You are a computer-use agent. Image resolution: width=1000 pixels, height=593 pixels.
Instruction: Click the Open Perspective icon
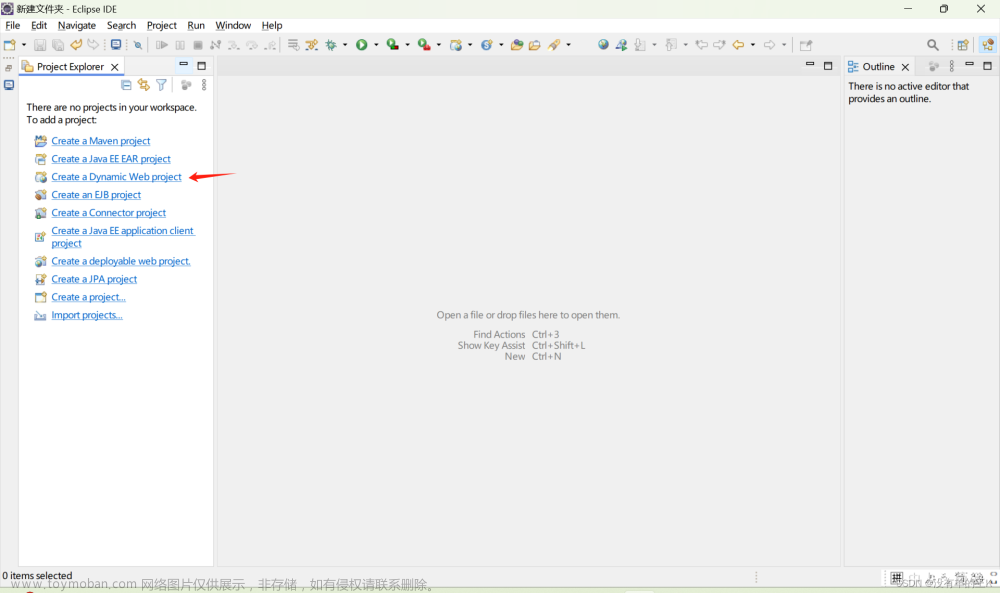(963, 45)
